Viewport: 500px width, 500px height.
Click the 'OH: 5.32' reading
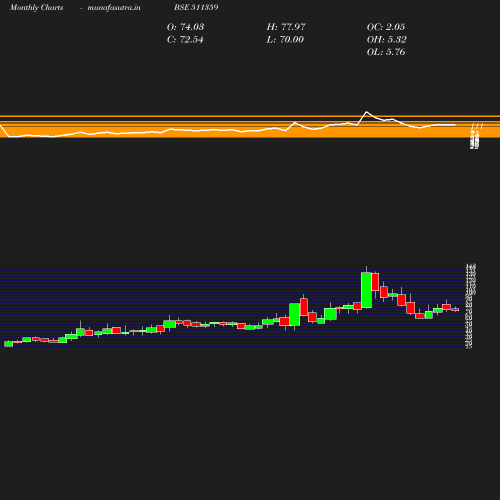pyautogui.click(x=387, y=40)
